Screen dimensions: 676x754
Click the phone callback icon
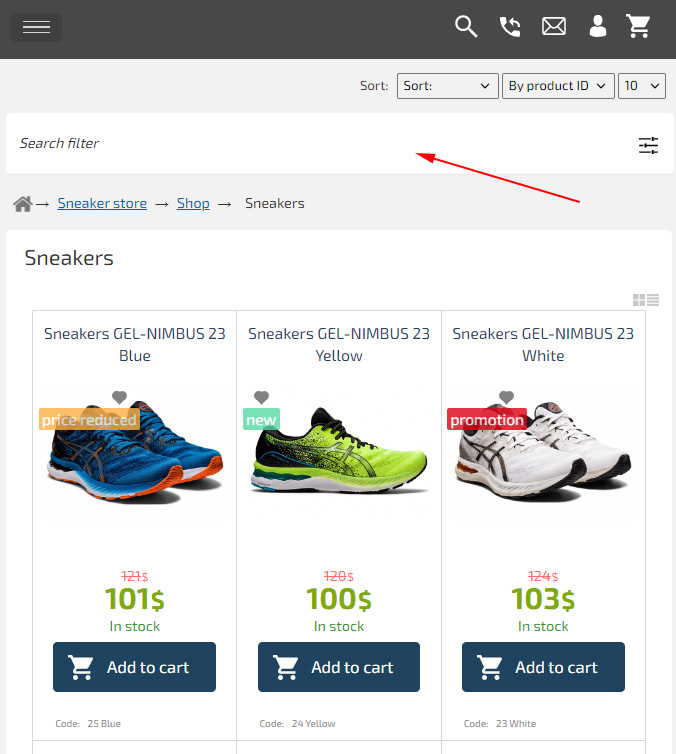(x=510, y=27)
